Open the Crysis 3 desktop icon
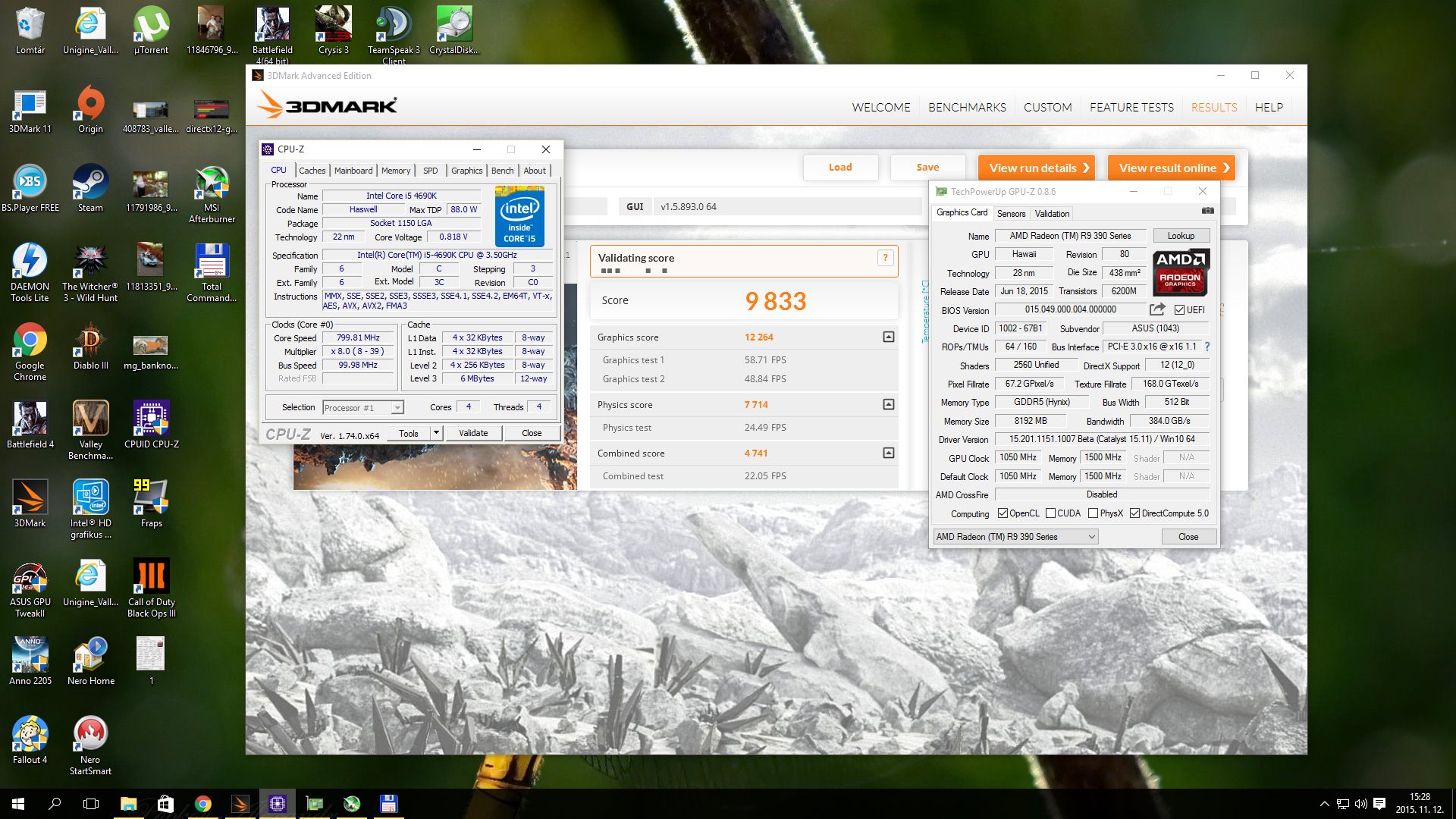Screen dimensions: 1456x819 click(334, 30)
